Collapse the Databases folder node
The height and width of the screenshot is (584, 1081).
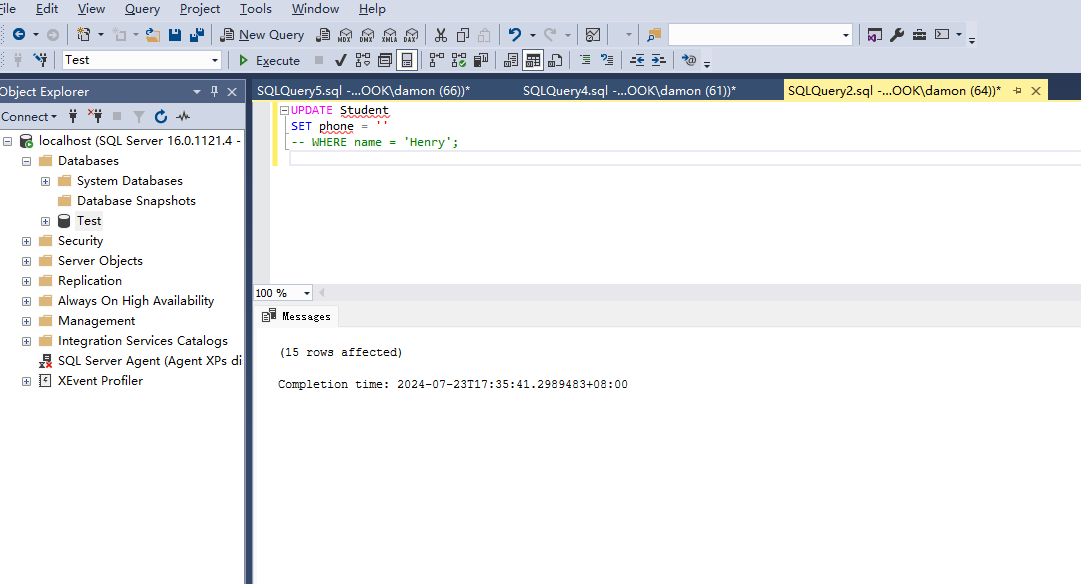click(x=26, y=161)
